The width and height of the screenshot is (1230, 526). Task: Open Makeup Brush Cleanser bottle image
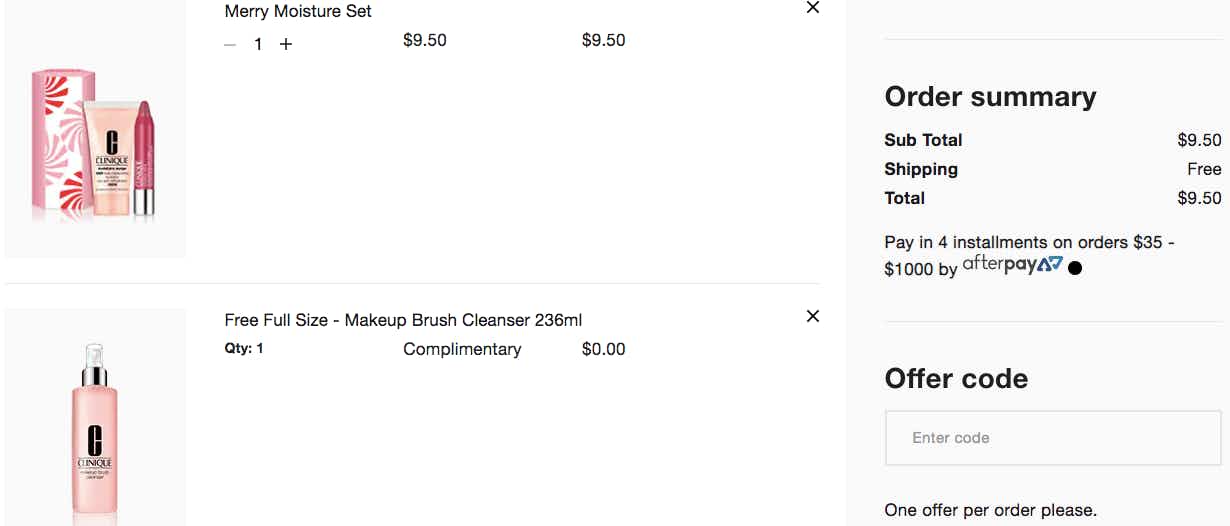click(95, 417)
